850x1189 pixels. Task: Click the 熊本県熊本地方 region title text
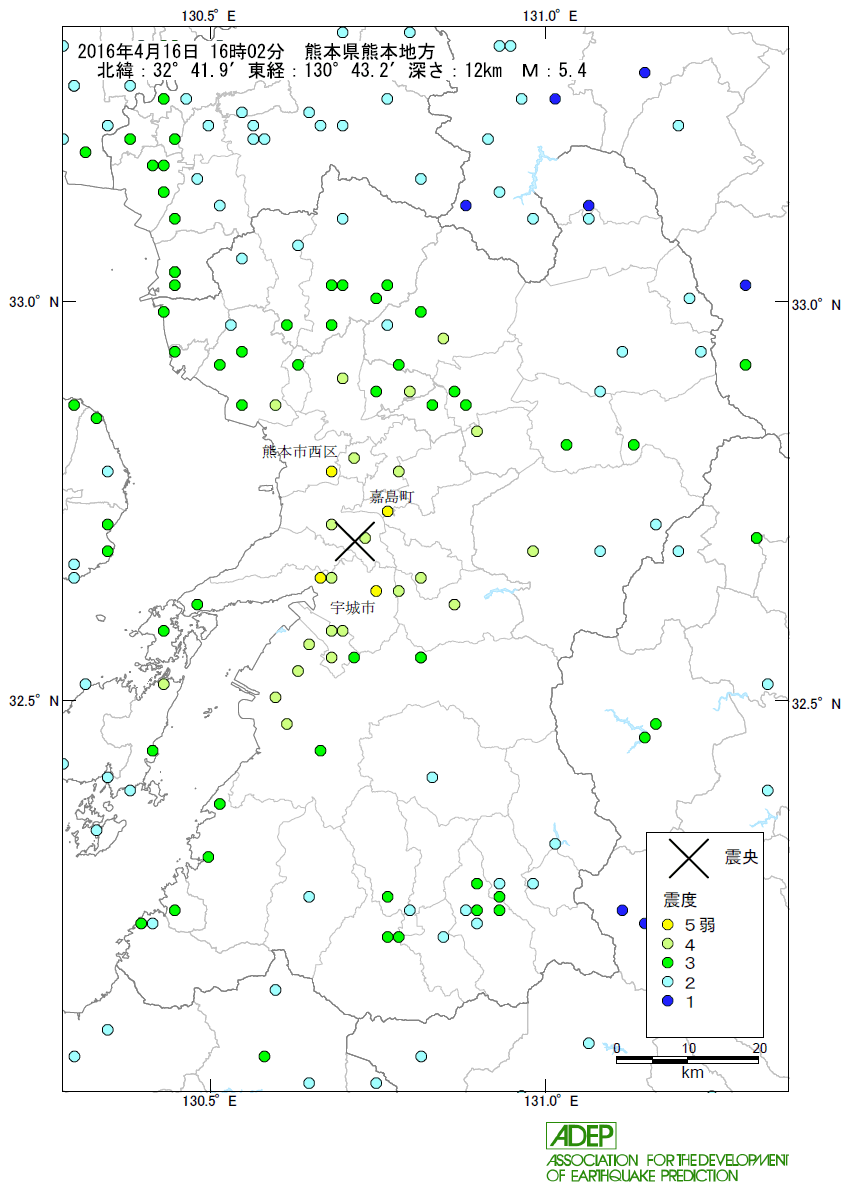pyautogui.click(x=370, y=52)
